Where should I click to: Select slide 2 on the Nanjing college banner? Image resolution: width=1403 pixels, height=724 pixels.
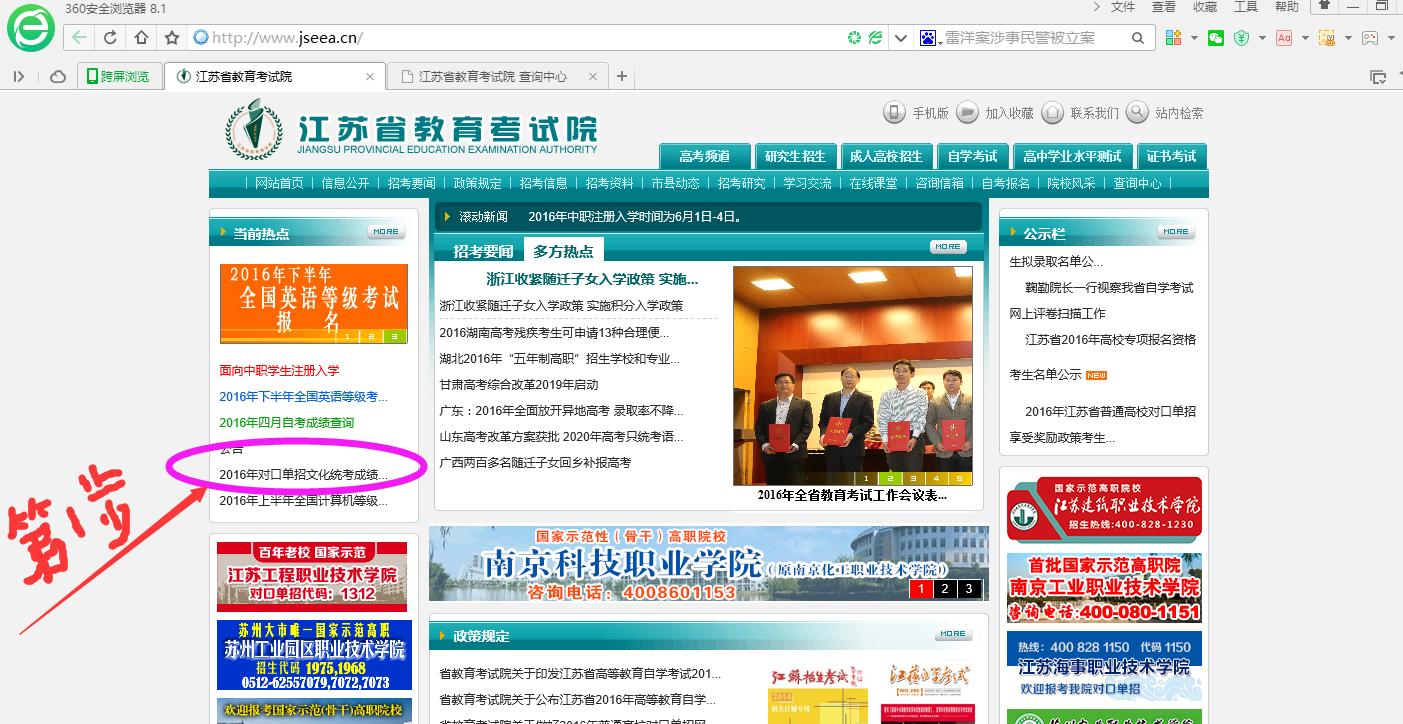coord(944,589)
